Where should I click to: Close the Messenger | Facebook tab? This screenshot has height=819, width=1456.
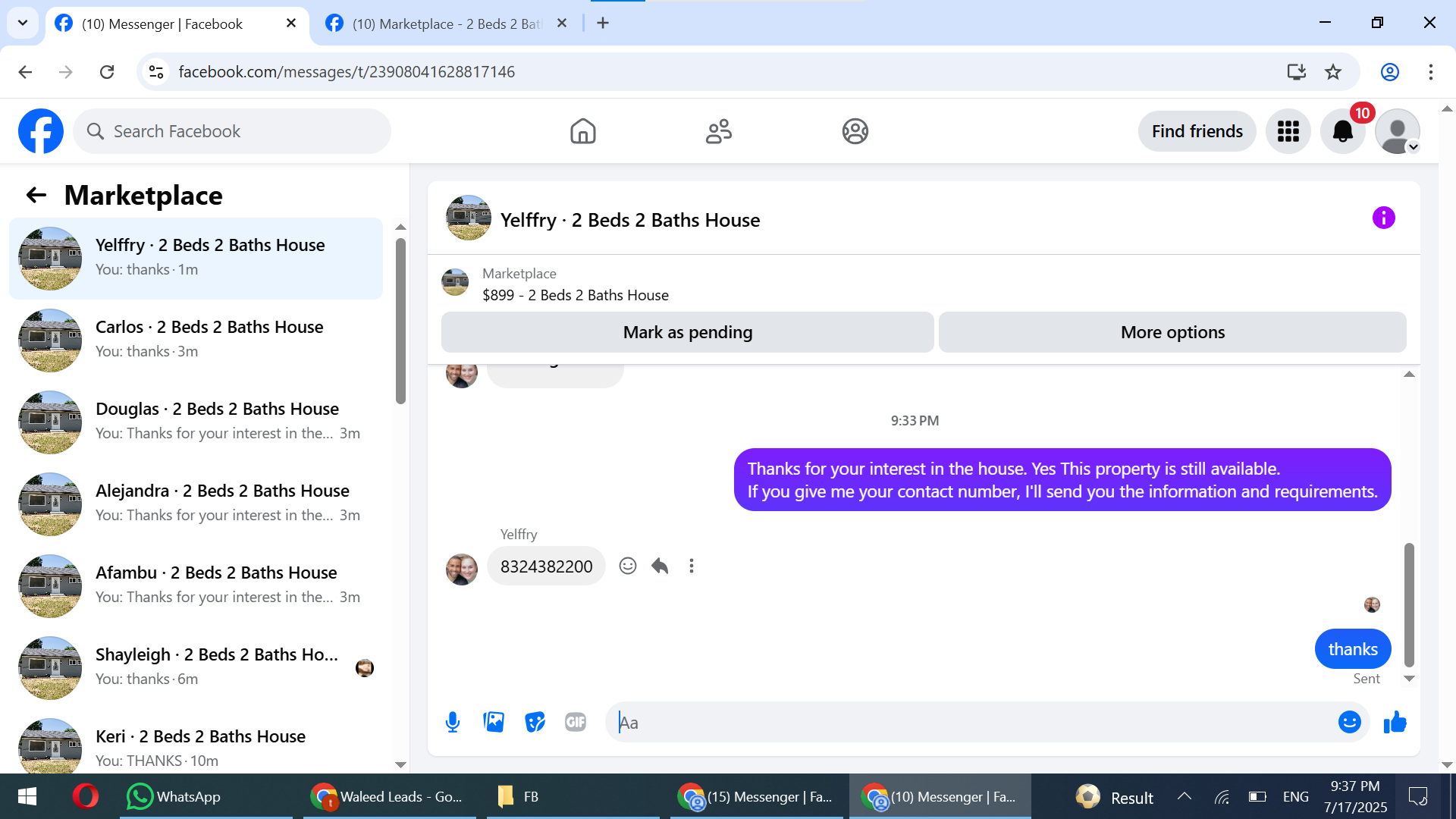[290, 24]
